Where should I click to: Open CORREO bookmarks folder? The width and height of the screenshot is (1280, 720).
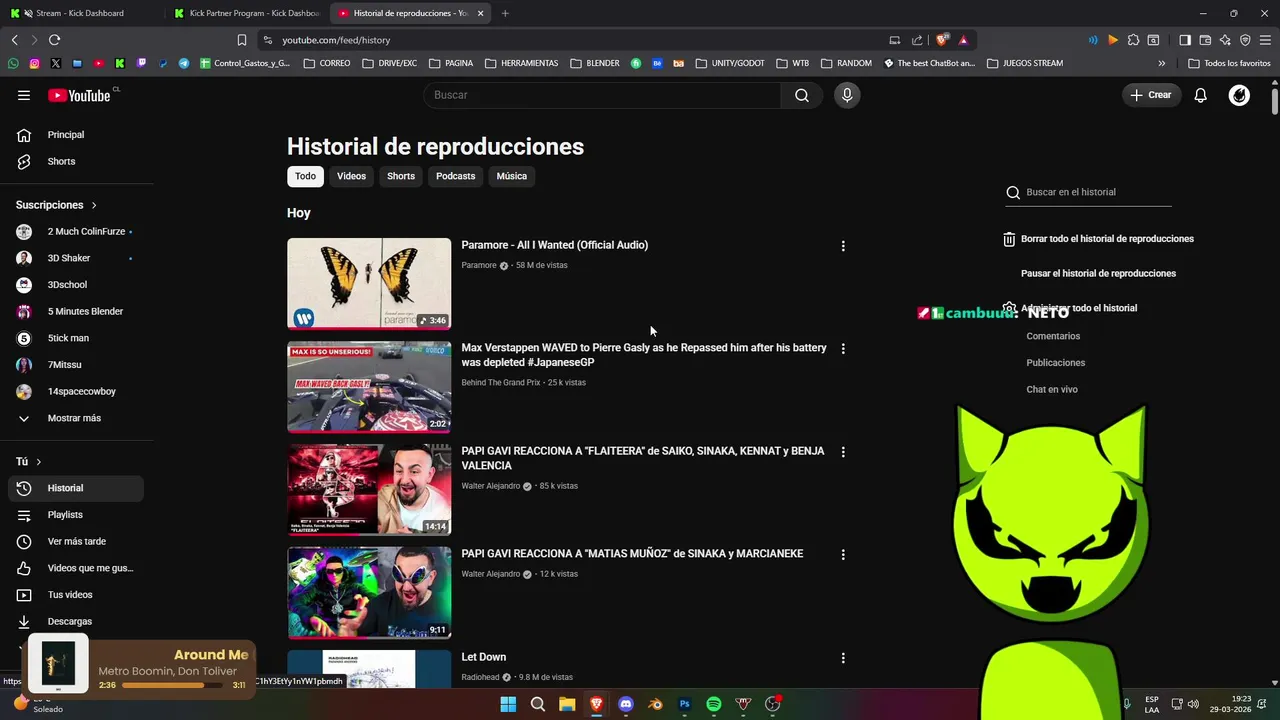[327, 63]
